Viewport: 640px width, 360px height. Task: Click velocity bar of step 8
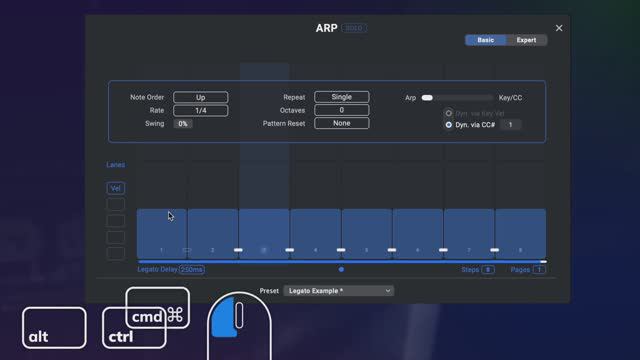520,233
